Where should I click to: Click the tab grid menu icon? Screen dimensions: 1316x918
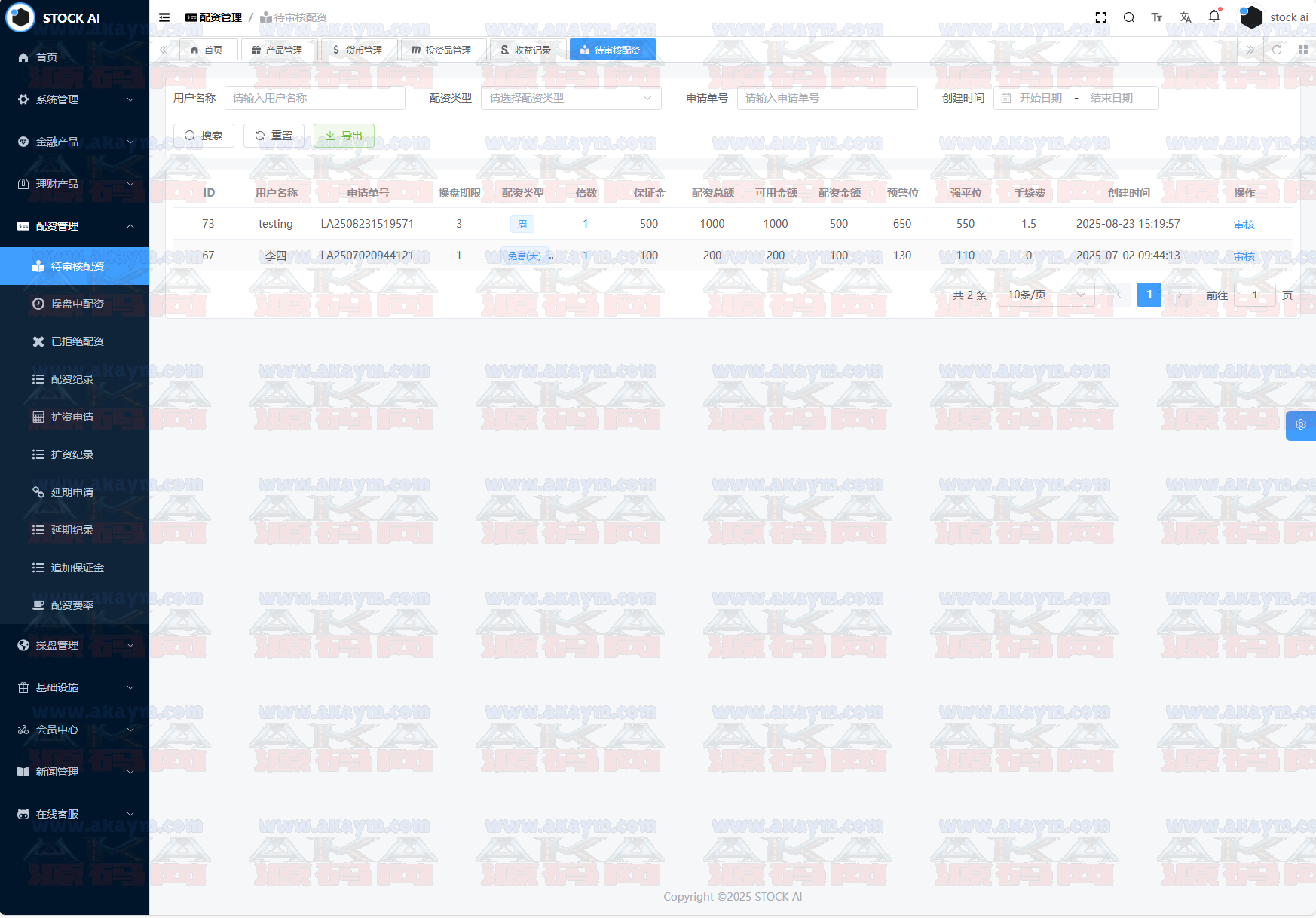pyautogui.click(x=1302, y=50)
